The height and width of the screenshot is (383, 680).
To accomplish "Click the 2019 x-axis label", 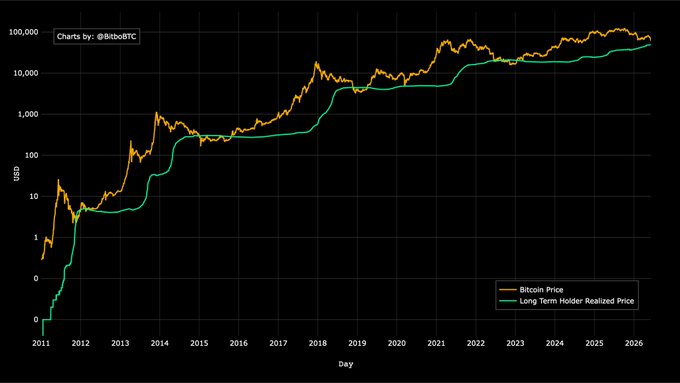I will tap(357, 344).
